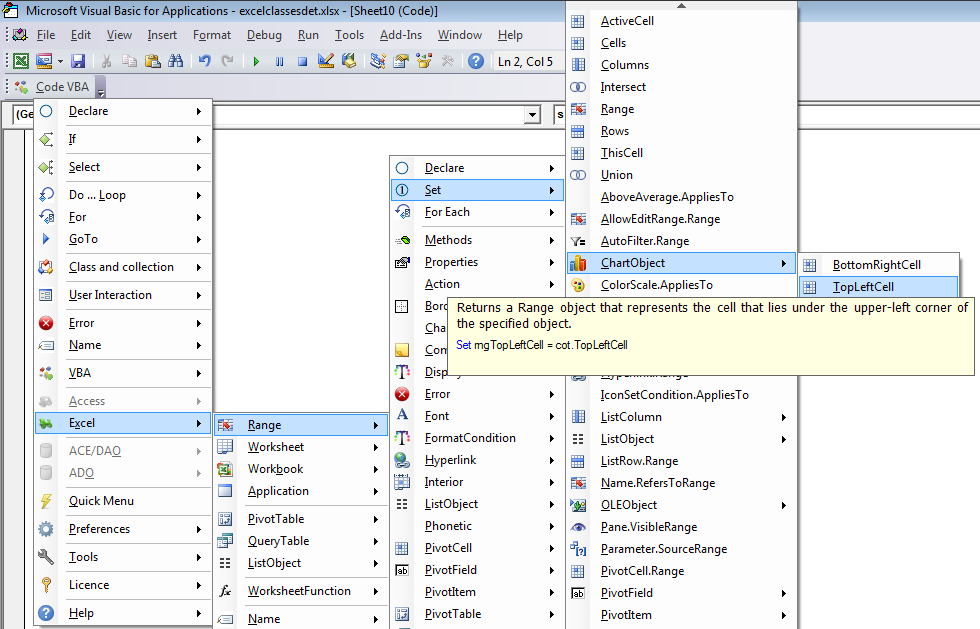Select Hyperlink in Range submenu

coord(477,460)
